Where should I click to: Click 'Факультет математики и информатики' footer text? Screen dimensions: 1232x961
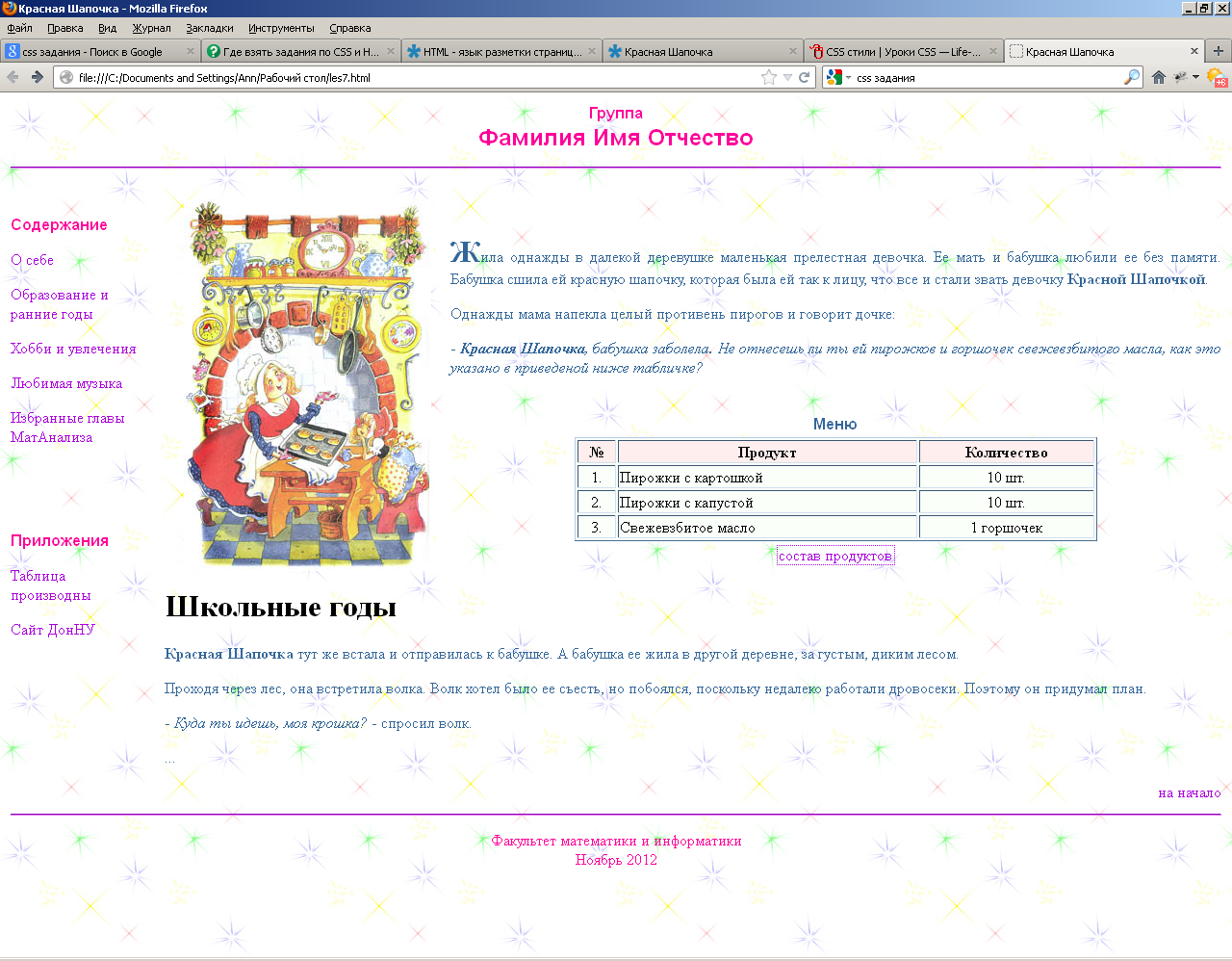pos(616,841)
